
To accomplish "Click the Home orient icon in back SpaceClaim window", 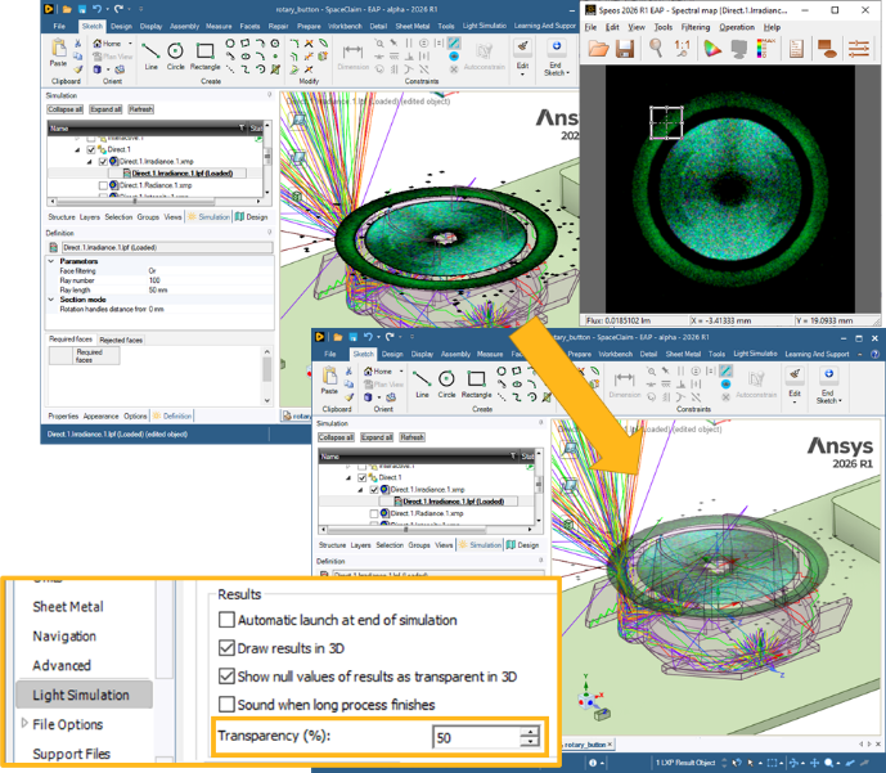I will click(x=107, y=44).
